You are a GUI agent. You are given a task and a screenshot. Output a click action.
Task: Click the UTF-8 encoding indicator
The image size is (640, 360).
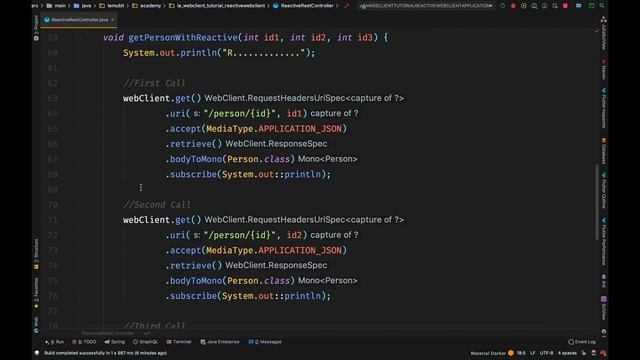click(546, 353)
